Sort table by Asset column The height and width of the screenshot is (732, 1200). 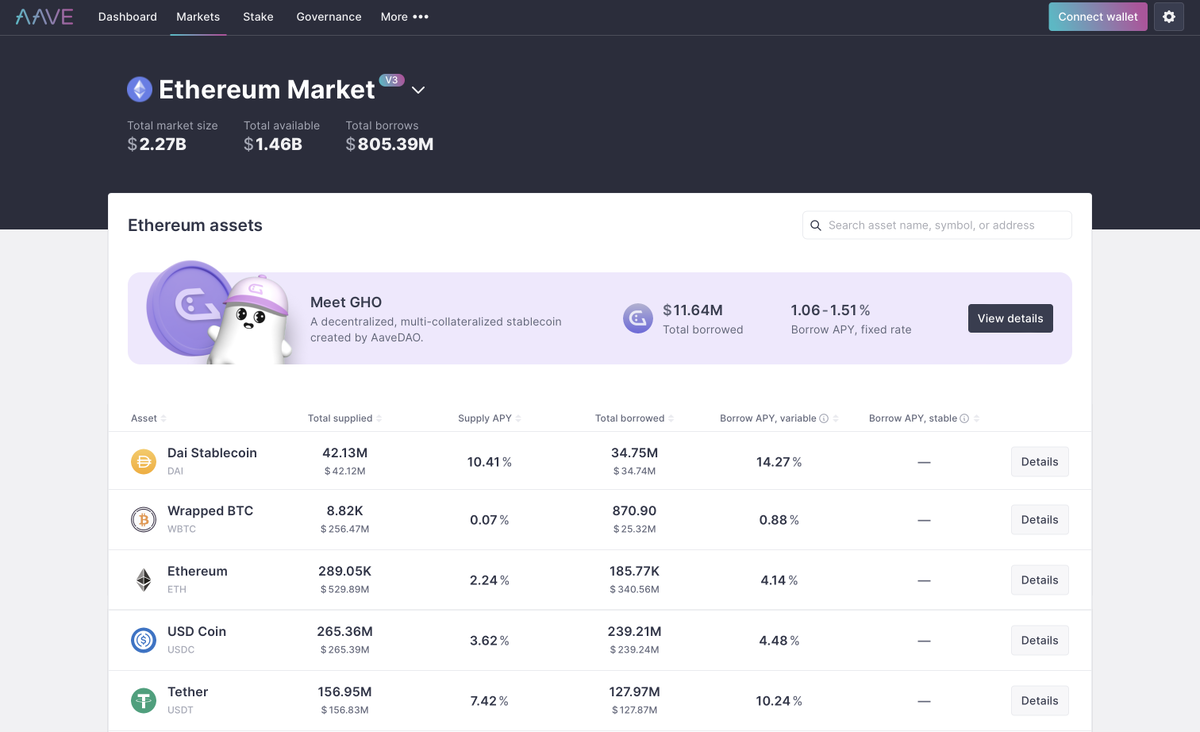(x=149, y=419)
